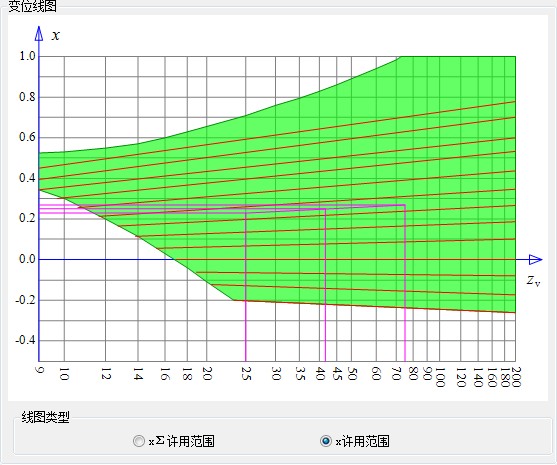
Task: Click the x-axis label 20
Action: 207,373
